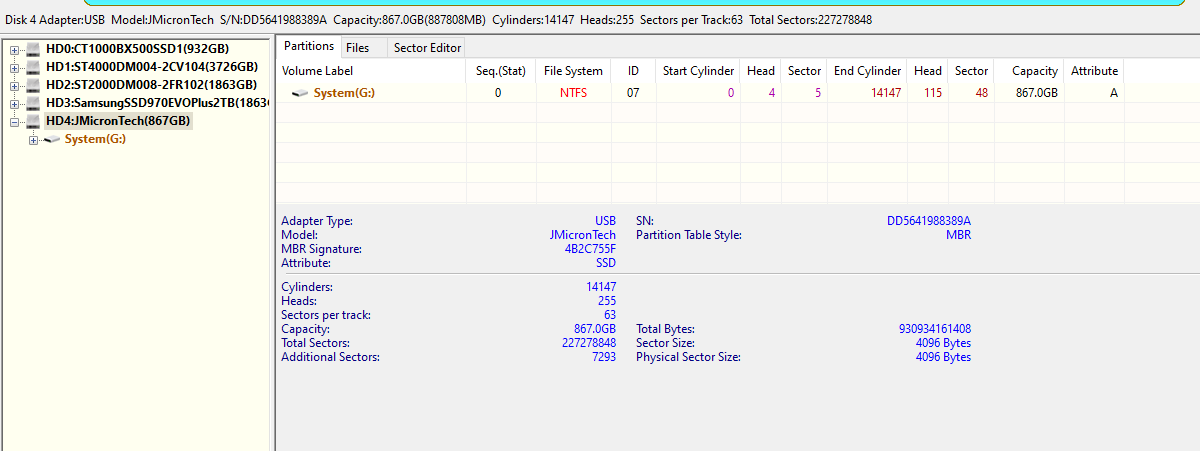The height and width of the screenshot is (451, 1200).
Task: Select the HD0 CT1000BX500SSD1 disk icon
Action: (x=34, y=49)
